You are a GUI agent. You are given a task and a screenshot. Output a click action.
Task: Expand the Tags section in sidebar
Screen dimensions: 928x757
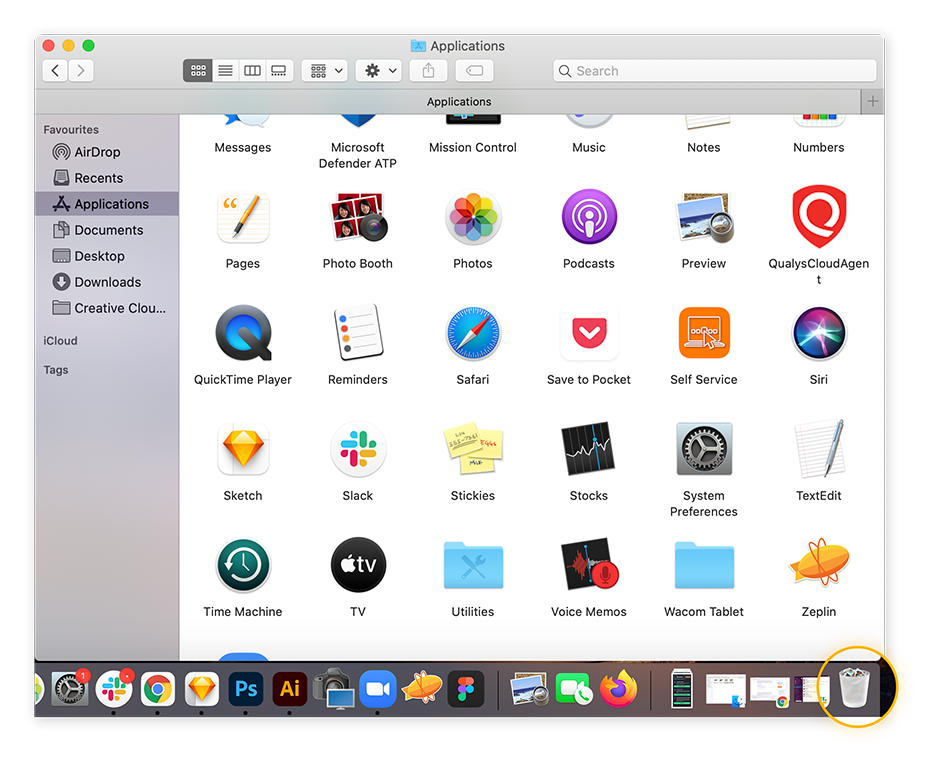pyautogui.click(x=62, y=370)
